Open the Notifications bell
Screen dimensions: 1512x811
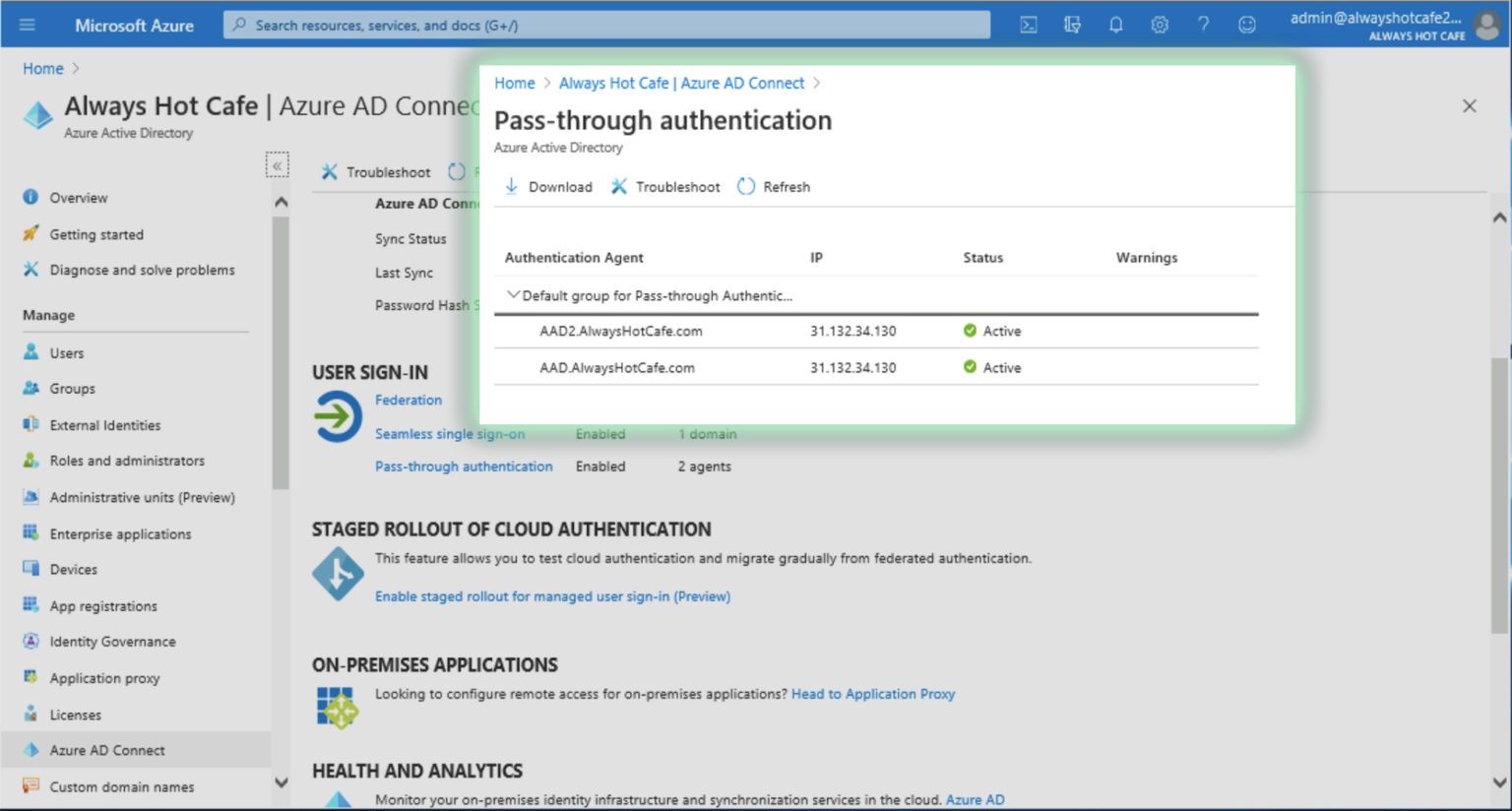pos(1115,25)
